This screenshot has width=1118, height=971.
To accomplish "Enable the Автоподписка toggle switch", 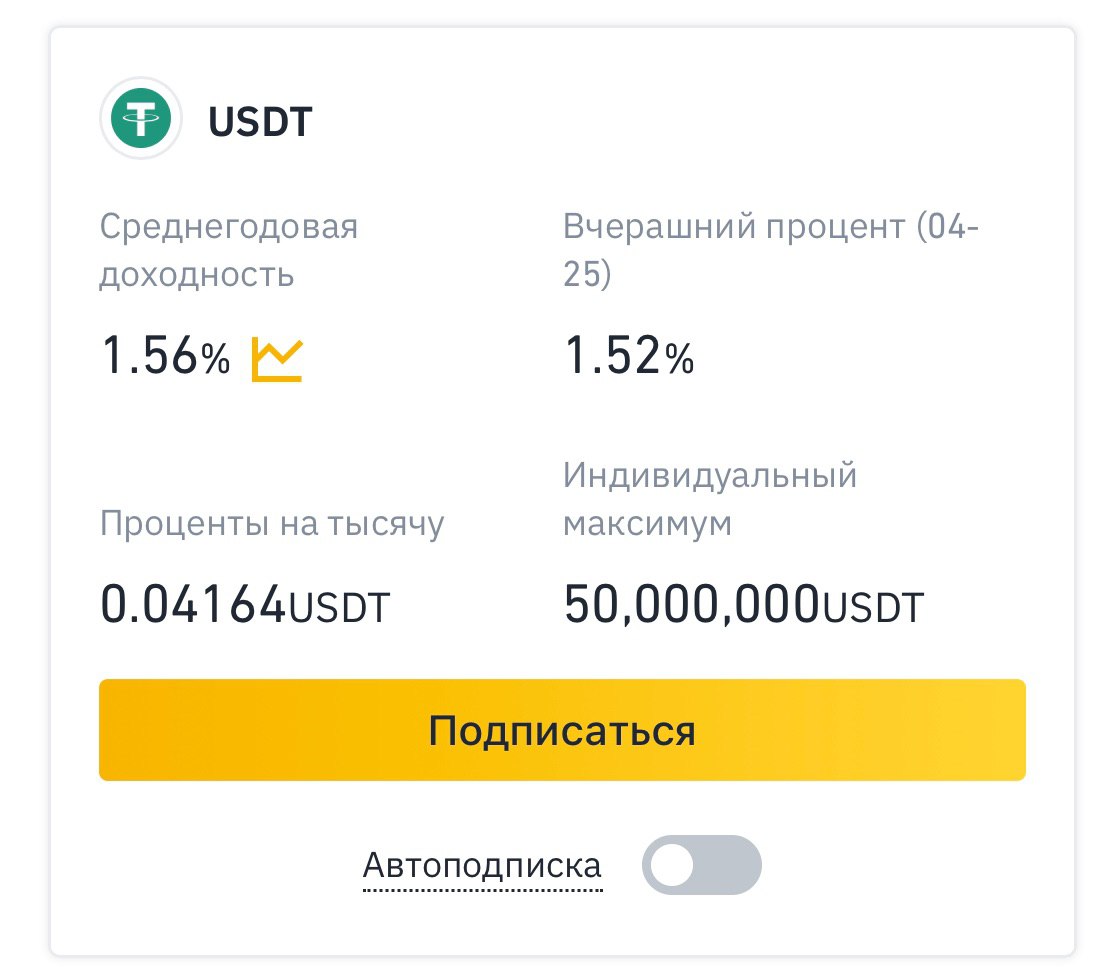I will (702, 865).
